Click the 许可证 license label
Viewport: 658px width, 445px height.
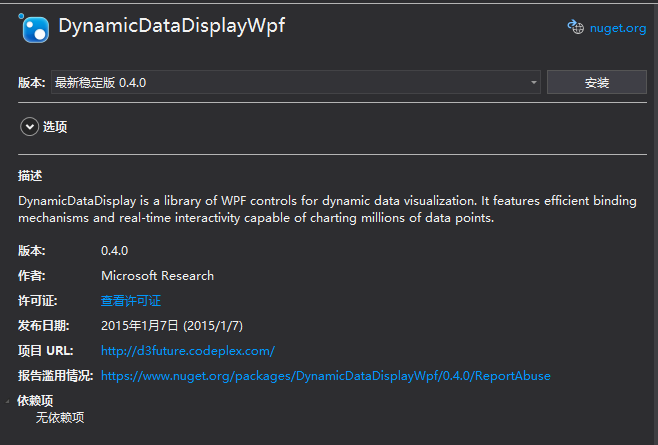[37, 301]
